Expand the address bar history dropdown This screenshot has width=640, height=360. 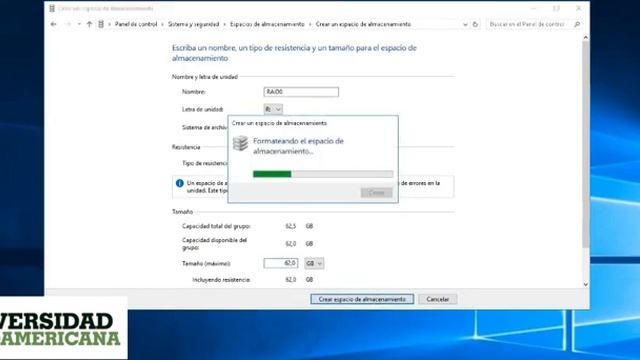coord(465,24)
